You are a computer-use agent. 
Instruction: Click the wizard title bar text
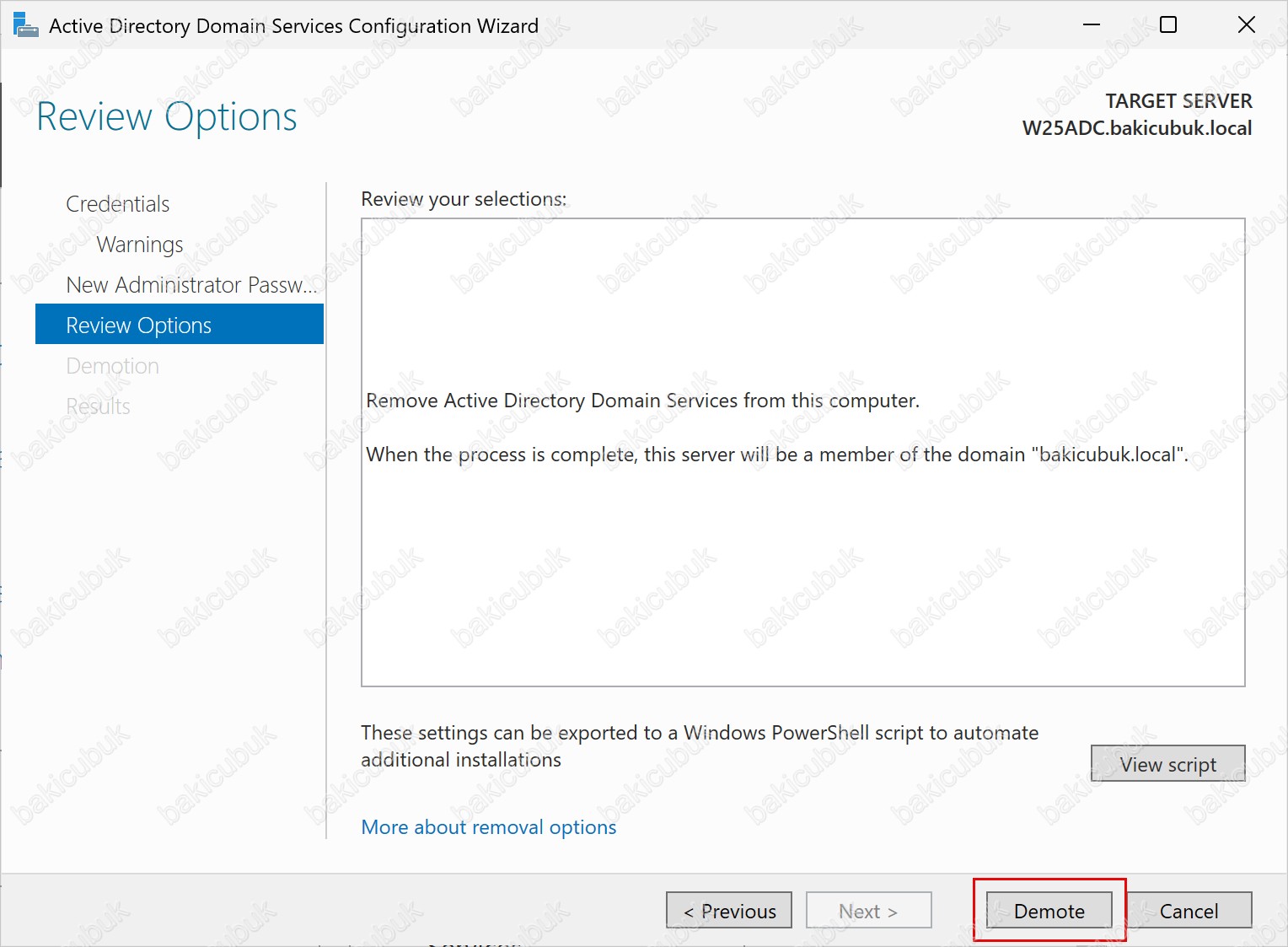coord(293,26)
